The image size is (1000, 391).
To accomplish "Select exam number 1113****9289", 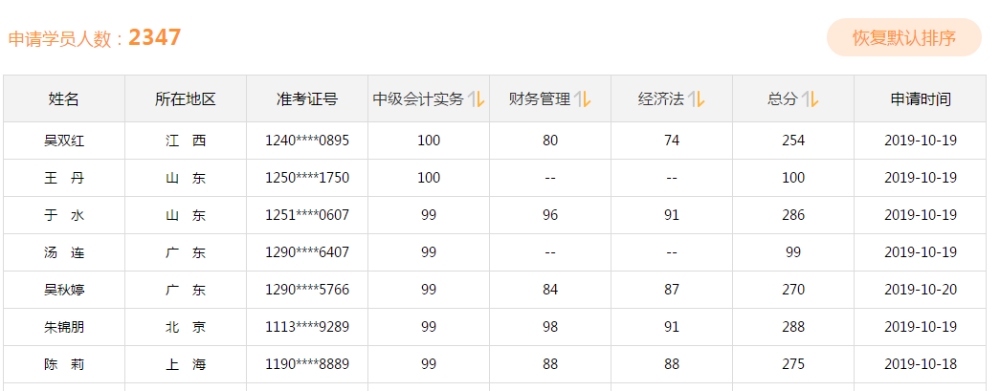I will [x=307, y=327].
